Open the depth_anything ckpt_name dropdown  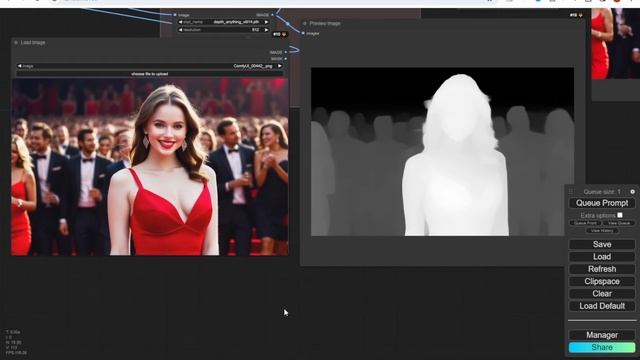pyautogui.click(x=223, y=22)
